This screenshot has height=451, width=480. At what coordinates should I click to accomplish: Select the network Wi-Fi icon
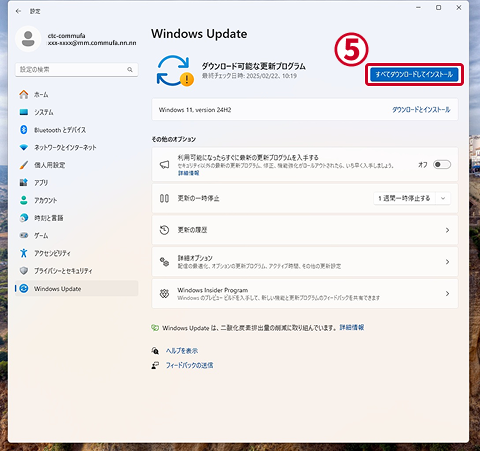tap(24, 147)
